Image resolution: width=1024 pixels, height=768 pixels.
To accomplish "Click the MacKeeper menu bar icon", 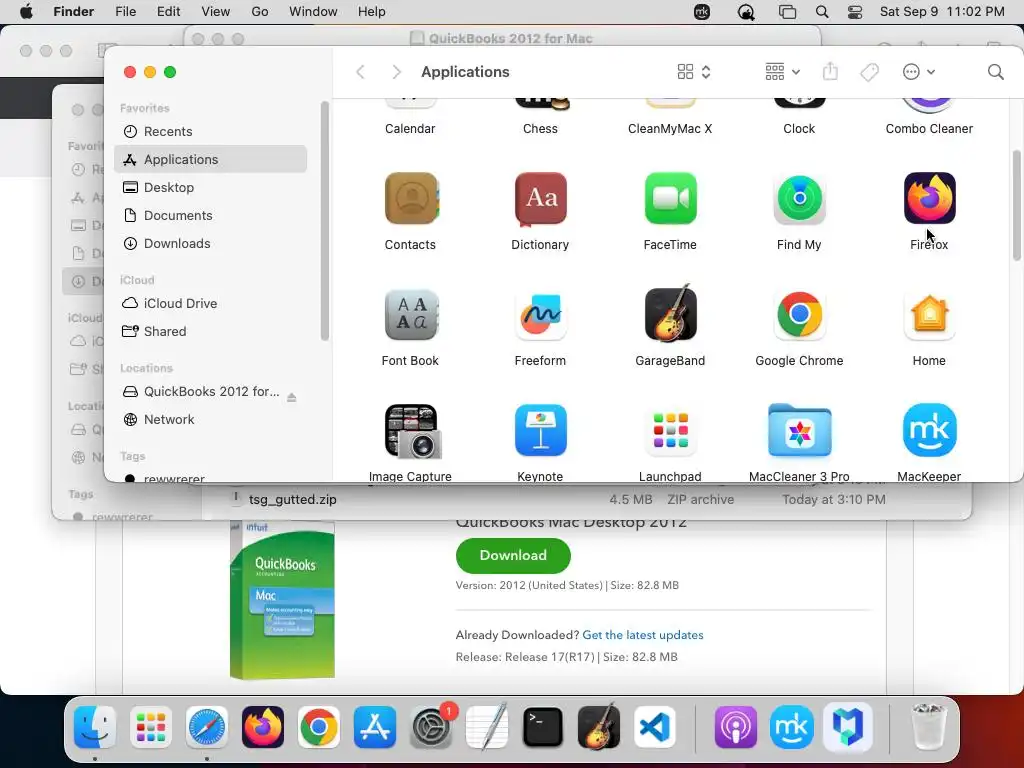I will click(702, 12).
